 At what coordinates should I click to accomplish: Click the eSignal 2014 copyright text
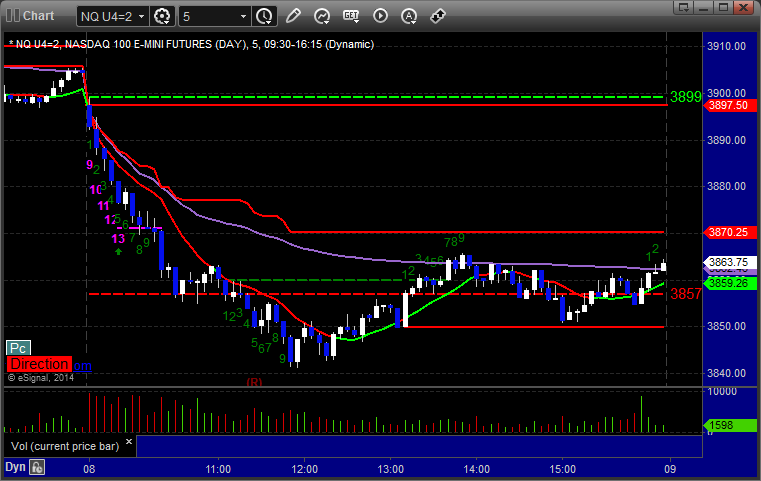point(41,378)
